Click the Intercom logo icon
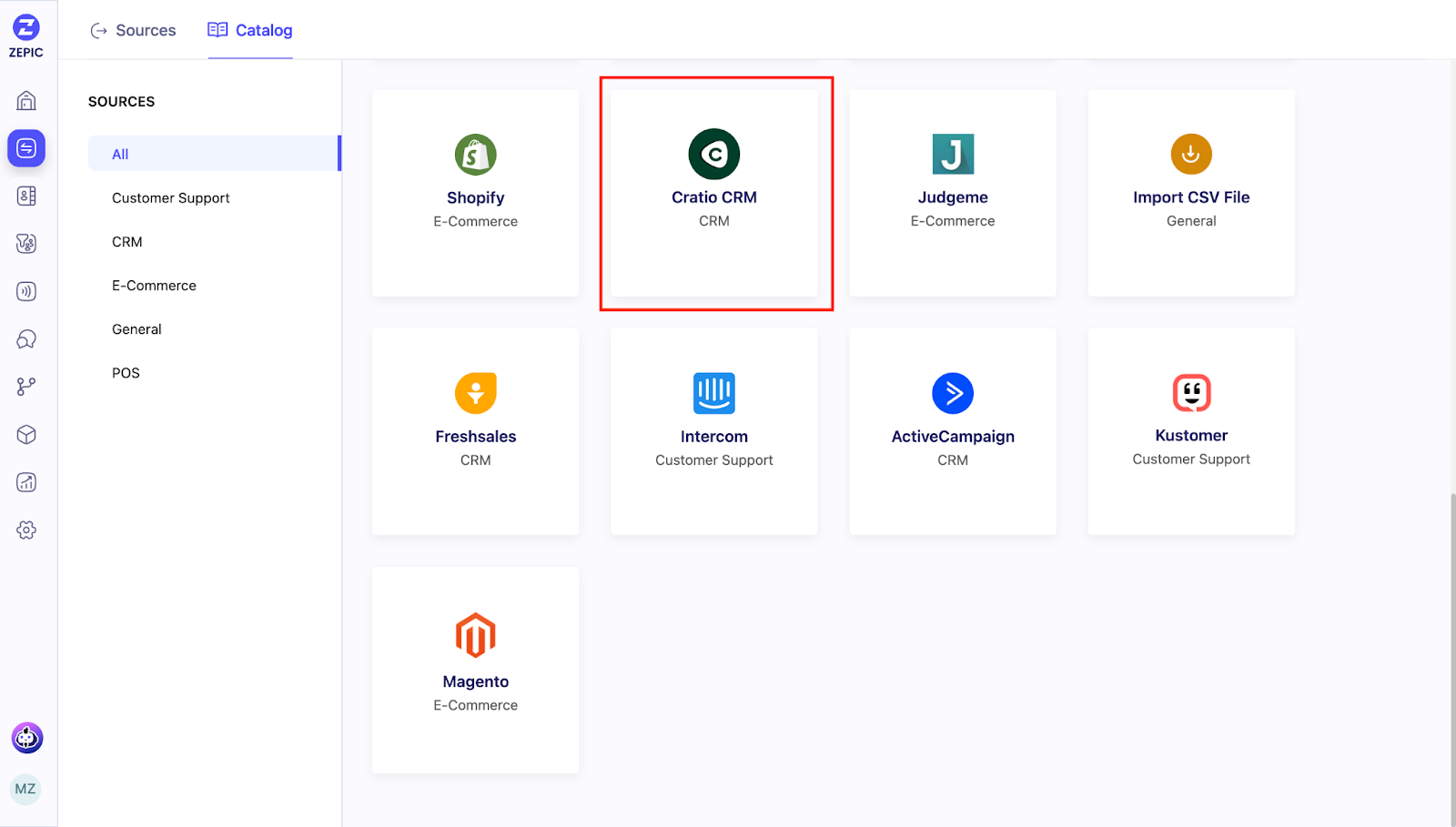 coord(714,393)
